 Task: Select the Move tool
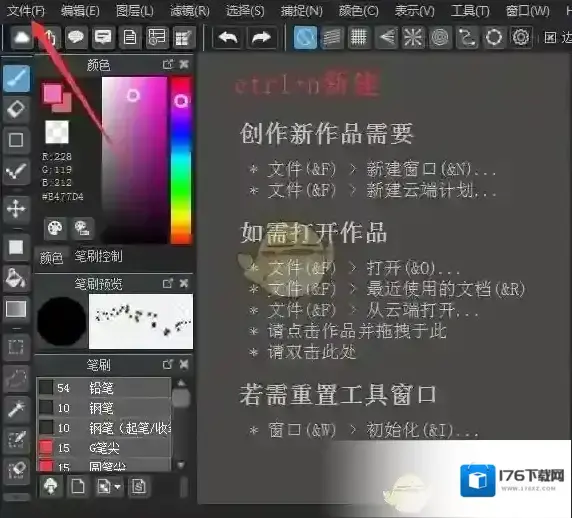coord(16,209)
